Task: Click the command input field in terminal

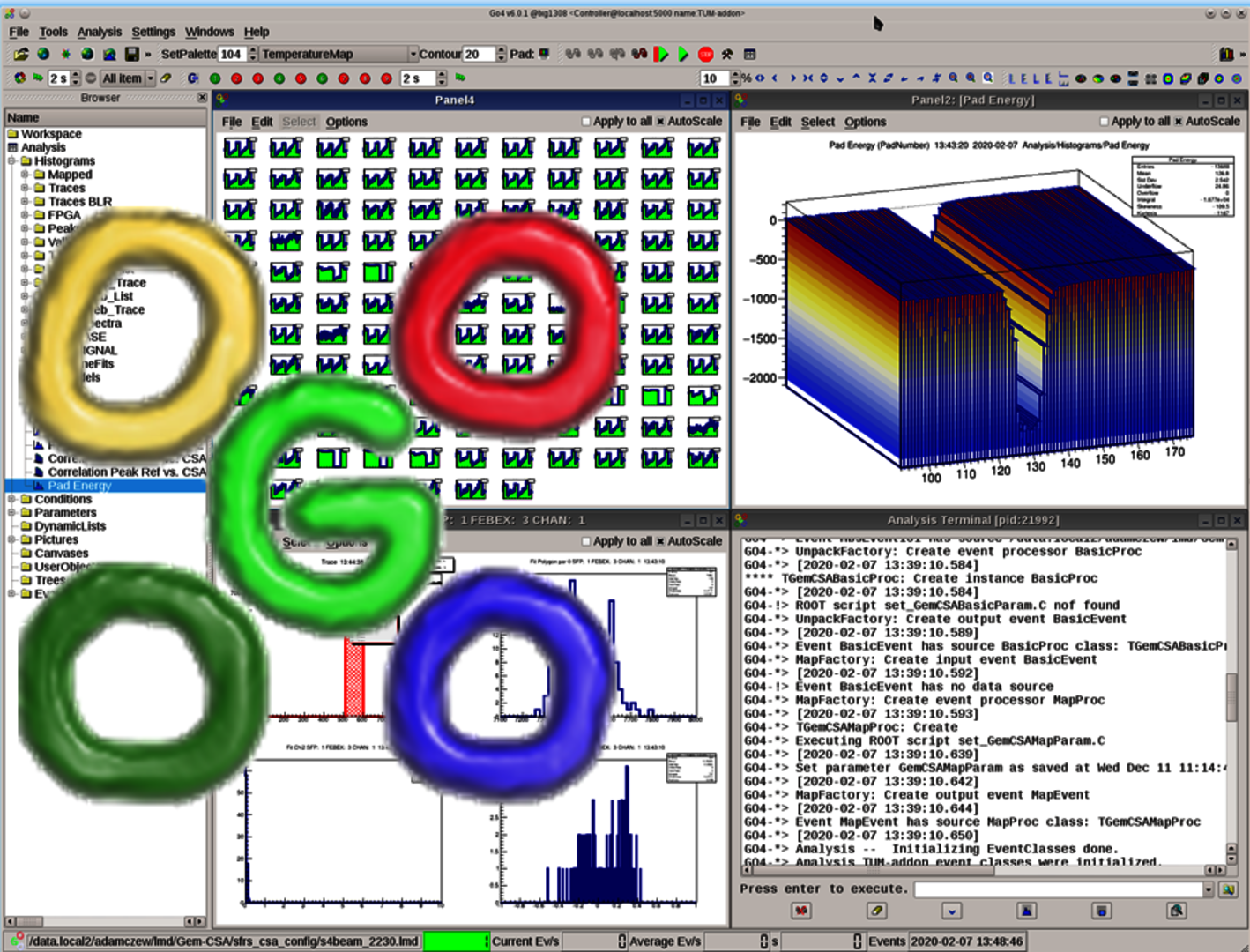Action: [x=1058, y=889]
